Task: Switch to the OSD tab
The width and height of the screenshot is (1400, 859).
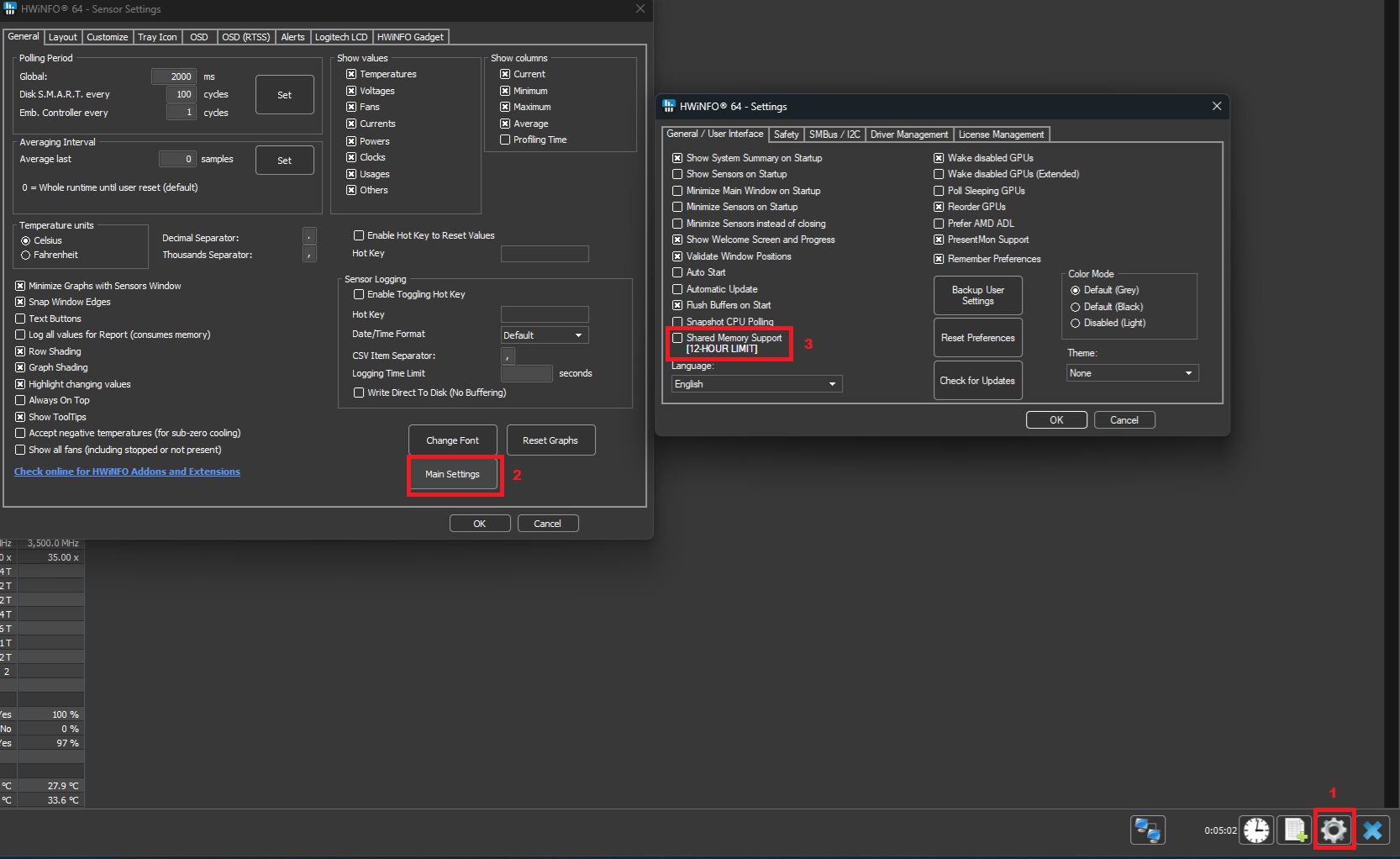Action: click(x=198, y=37)
